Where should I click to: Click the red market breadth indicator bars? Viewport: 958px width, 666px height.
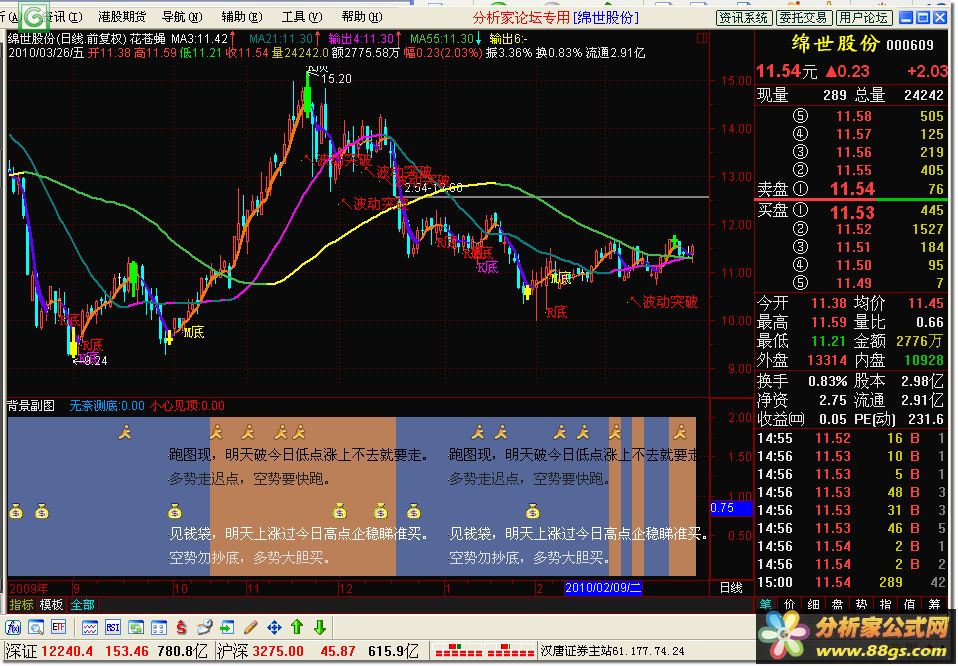point(483,650)
